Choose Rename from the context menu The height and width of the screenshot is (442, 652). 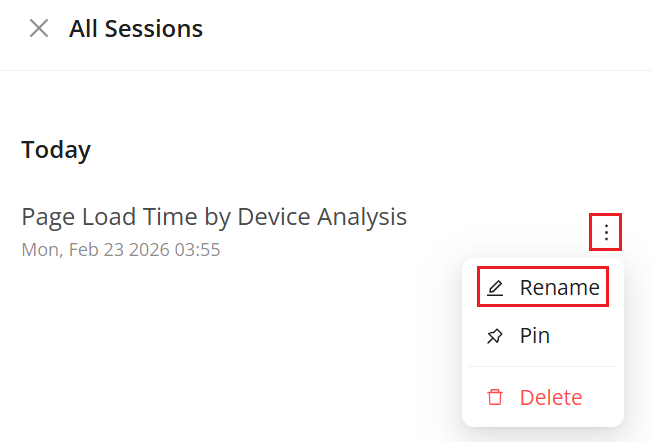pos(558,288)
